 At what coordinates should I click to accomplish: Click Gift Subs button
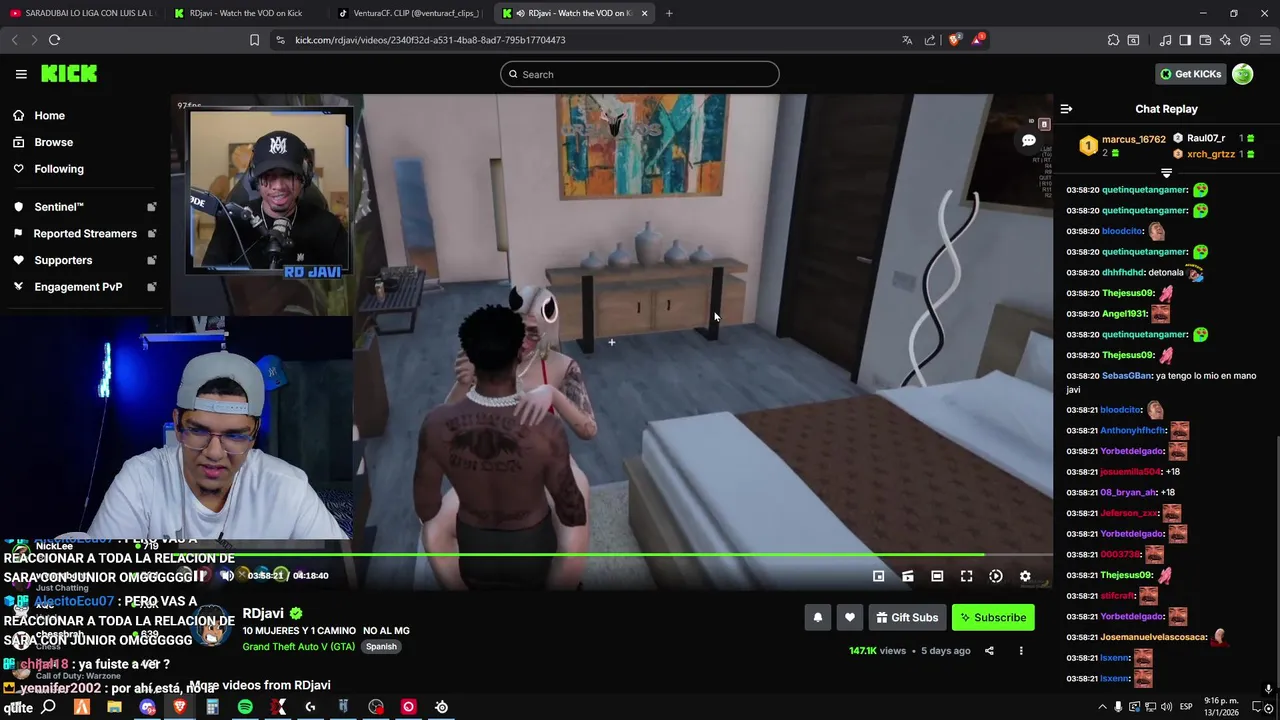click(x=907, y=618)
